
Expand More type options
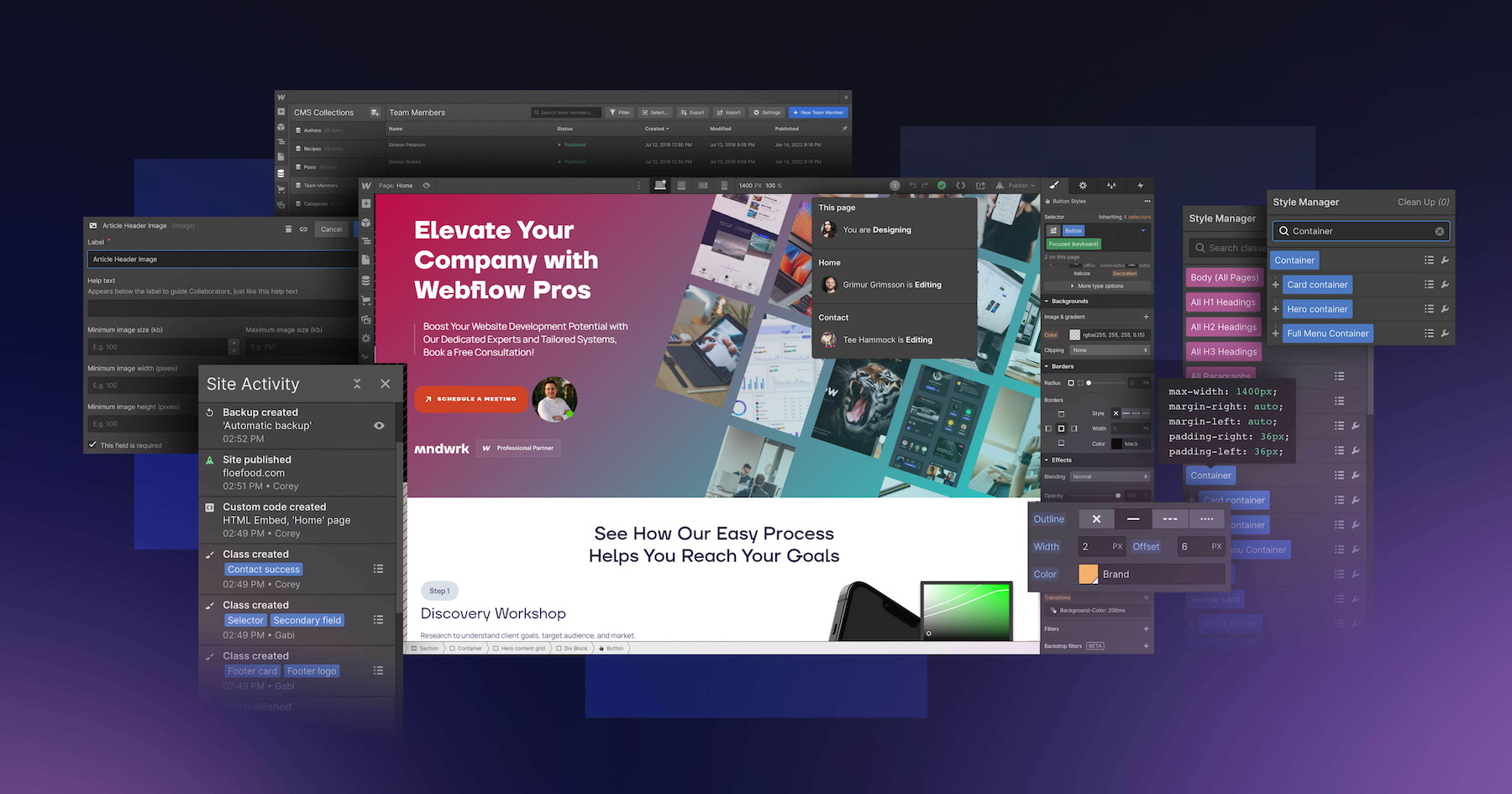click(x=1097, y=286)
